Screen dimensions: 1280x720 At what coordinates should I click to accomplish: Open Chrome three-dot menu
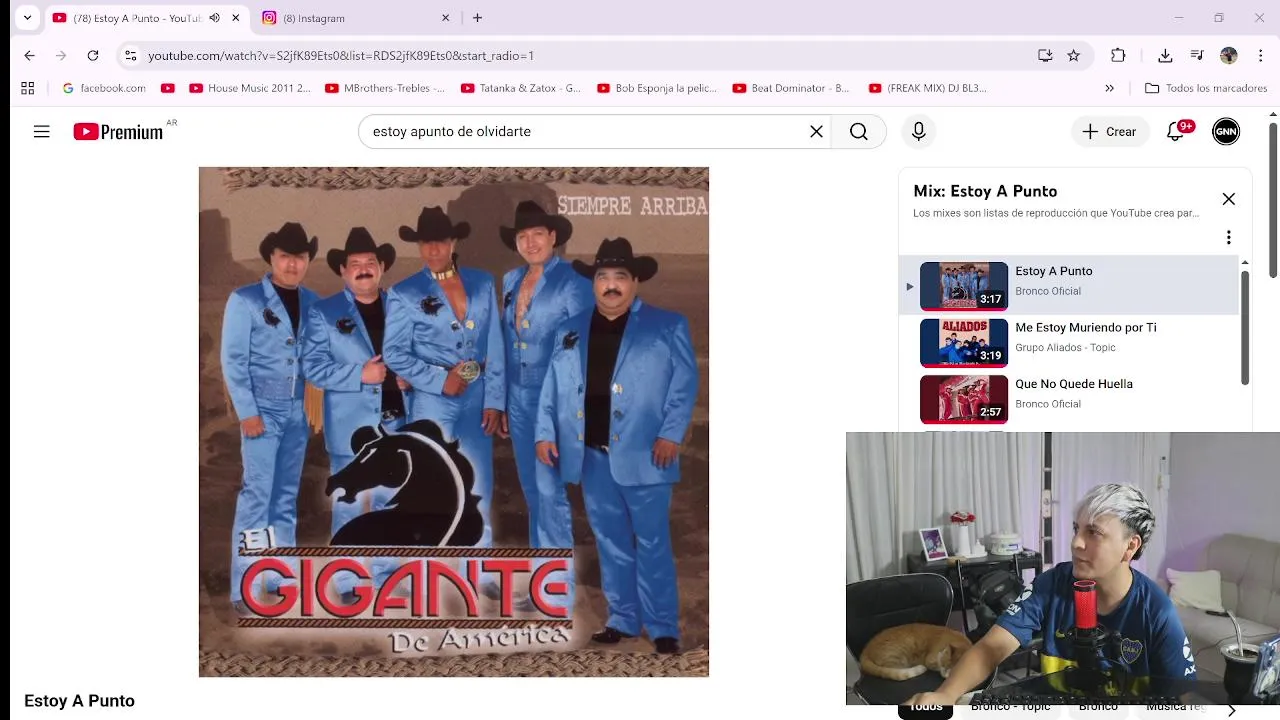1260,56
